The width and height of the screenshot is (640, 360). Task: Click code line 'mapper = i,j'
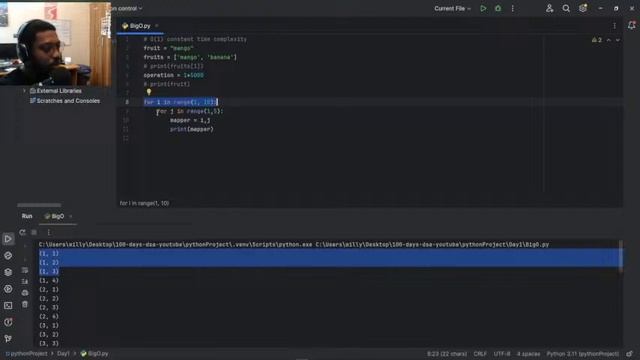[x=190, y=120]
